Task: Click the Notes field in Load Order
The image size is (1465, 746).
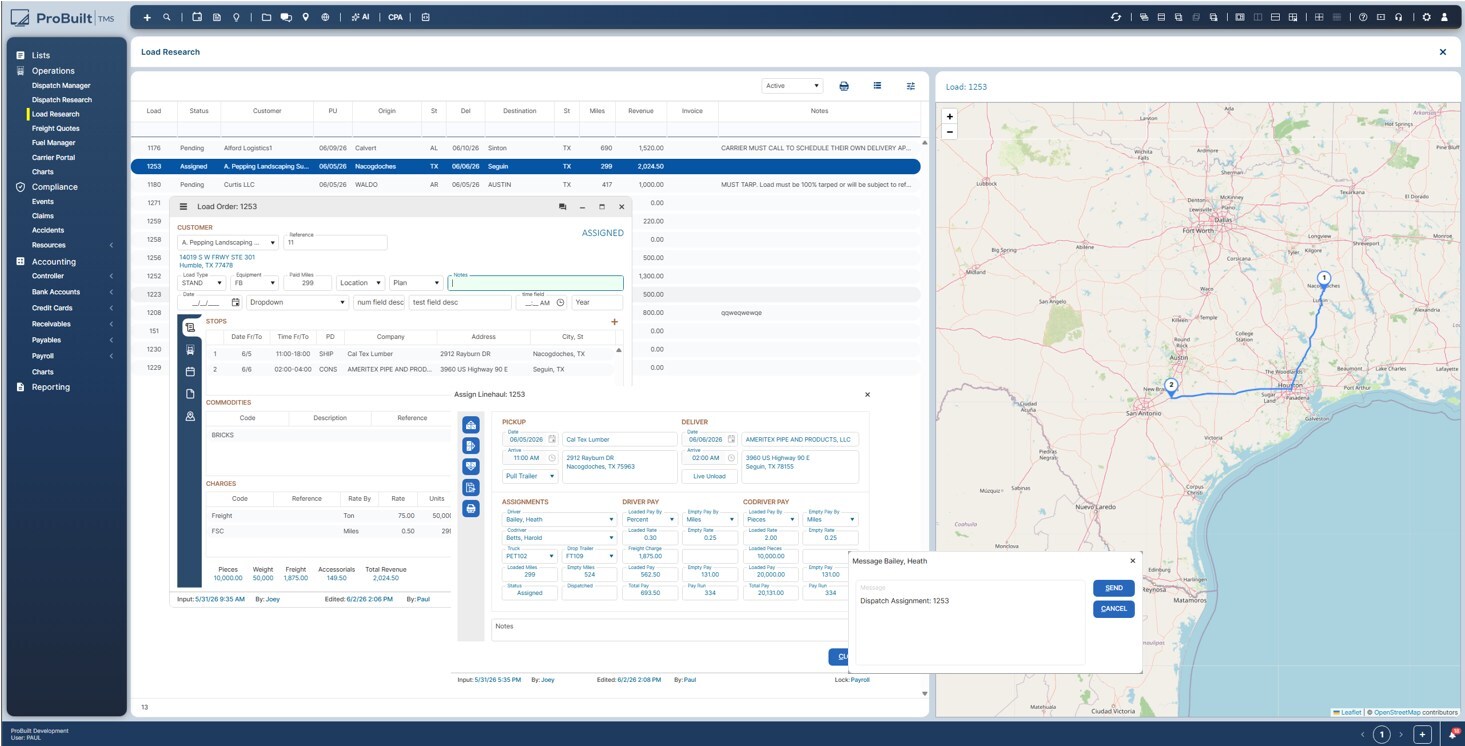Action: [535, 283]
